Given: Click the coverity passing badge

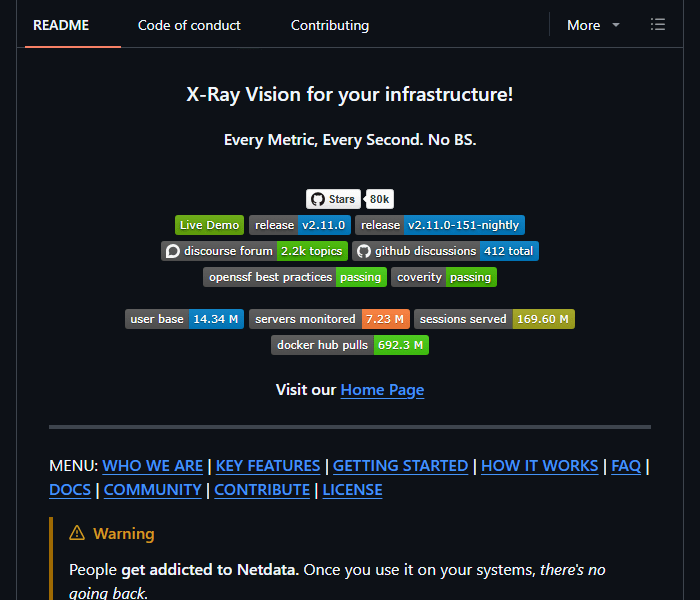Looking at the screenshot, I should [444, 277].
